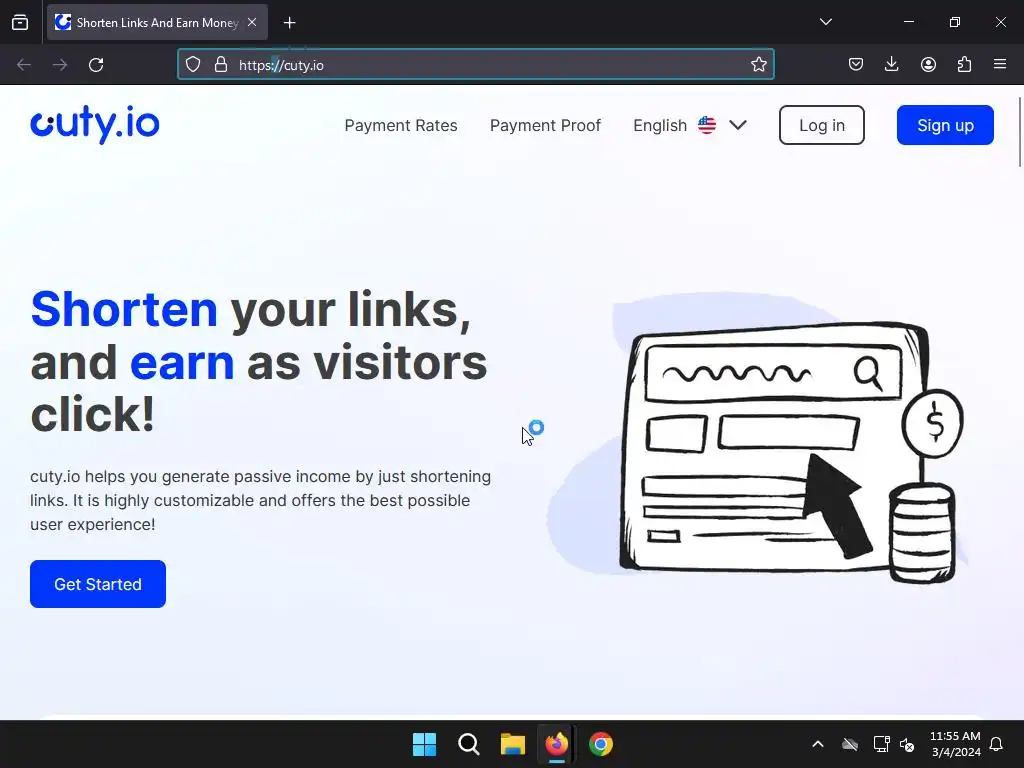1024x768 pixels.
Task: Open Payment Rates page
Action: pyautogui.click(x=401, y=125)
